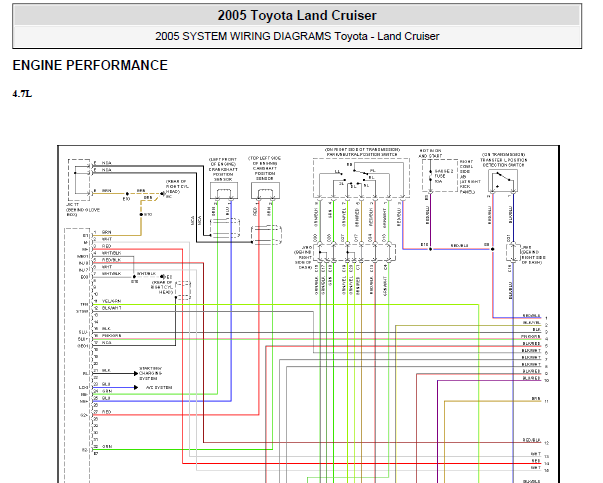The width and height of the screenshot is (603, 483).
Task: Select the 'BLK/WHT' wire label at pin 12
Action: point(112,308)
